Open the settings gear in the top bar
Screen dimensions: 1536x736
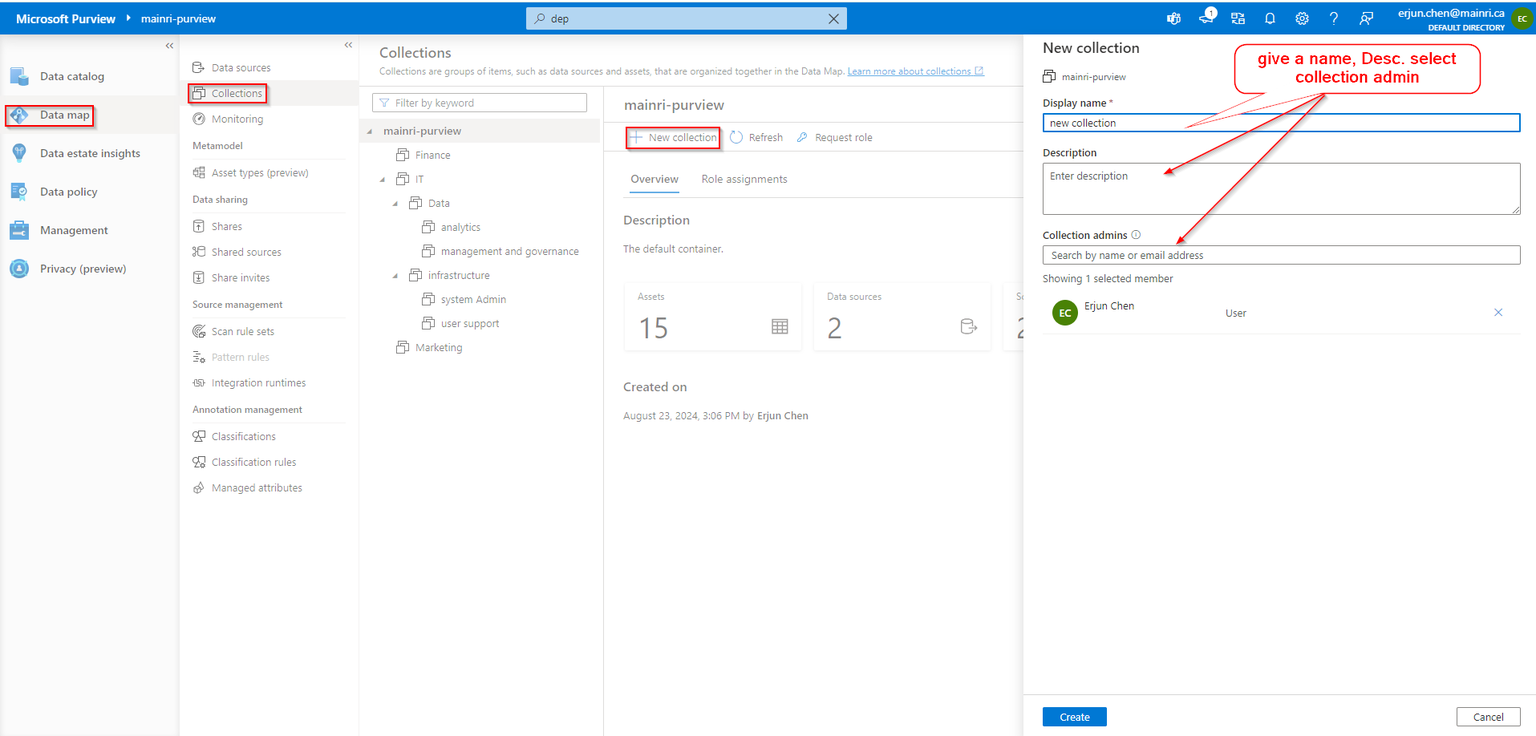pyautogui.click(x=1301, y=18)
